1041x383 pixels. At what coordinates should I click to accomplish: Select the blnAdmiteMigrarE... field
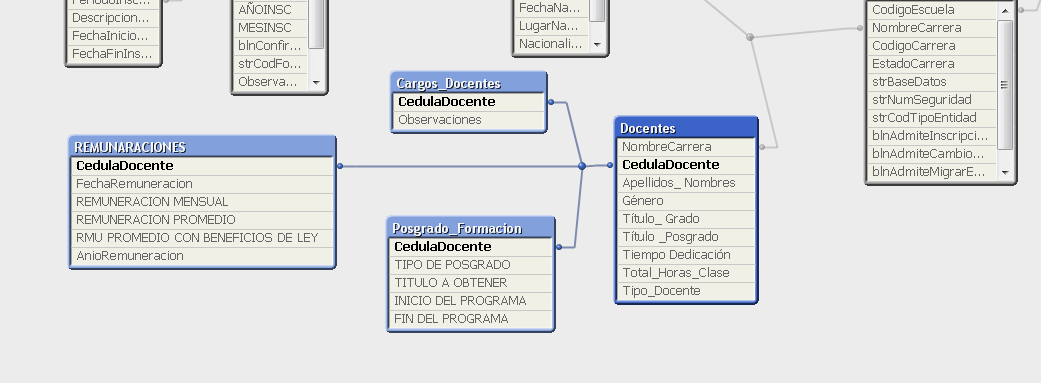[932, 171]
